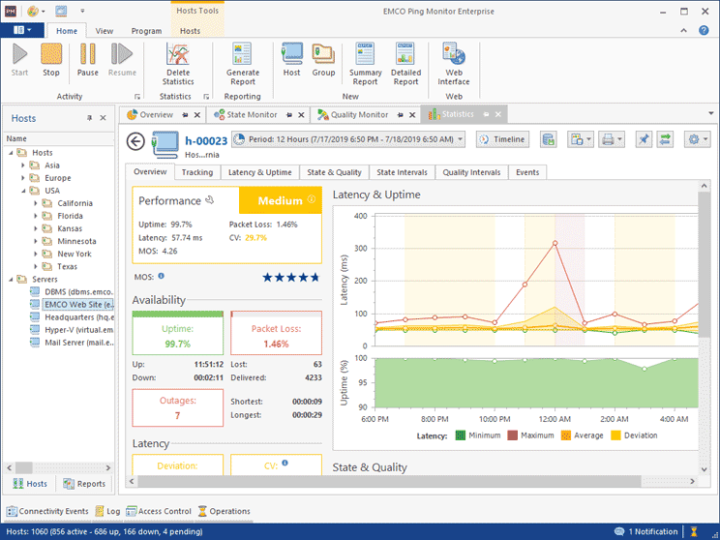Click the MOS info icon
This screenshot has height=540, width=720.
pos(161,276)
